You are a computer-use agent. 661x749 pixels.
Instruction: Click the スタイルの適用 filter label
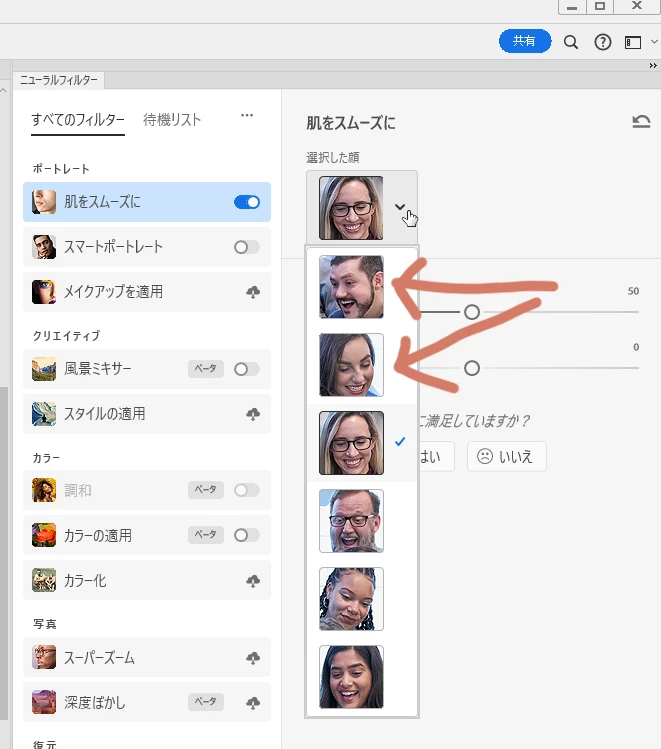105,414
